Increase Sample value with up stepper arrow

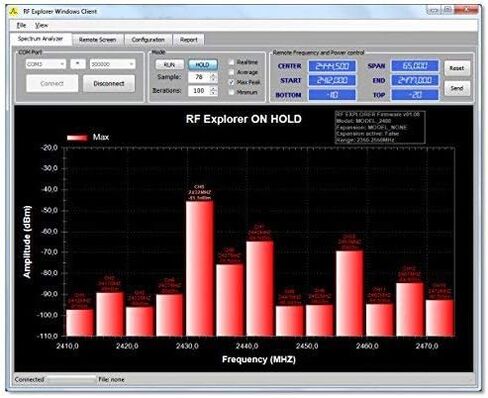(x=213, y=75)
